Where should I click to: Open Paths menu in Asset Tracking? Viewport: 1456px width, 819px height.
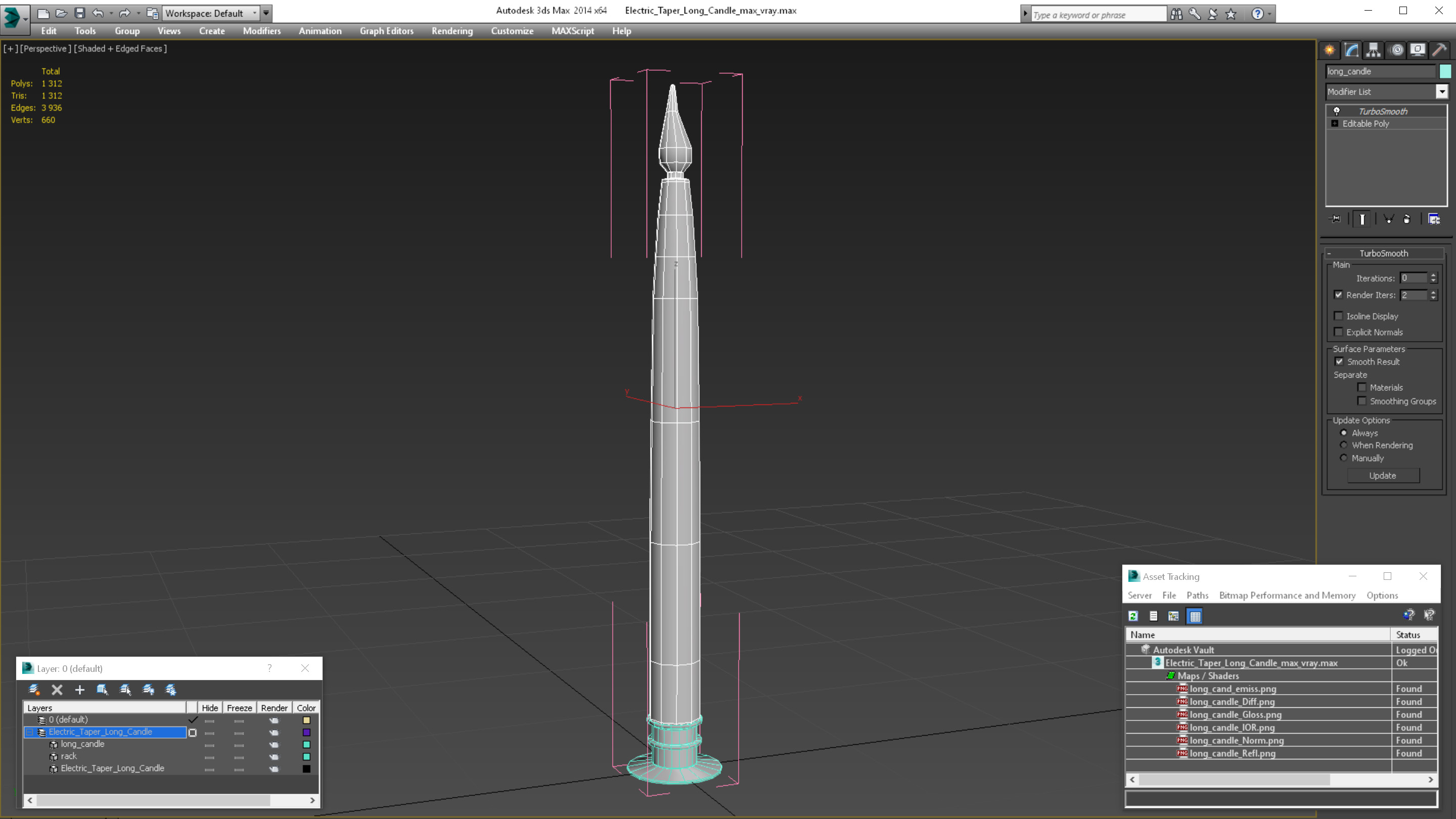[x=1197, y=595]
